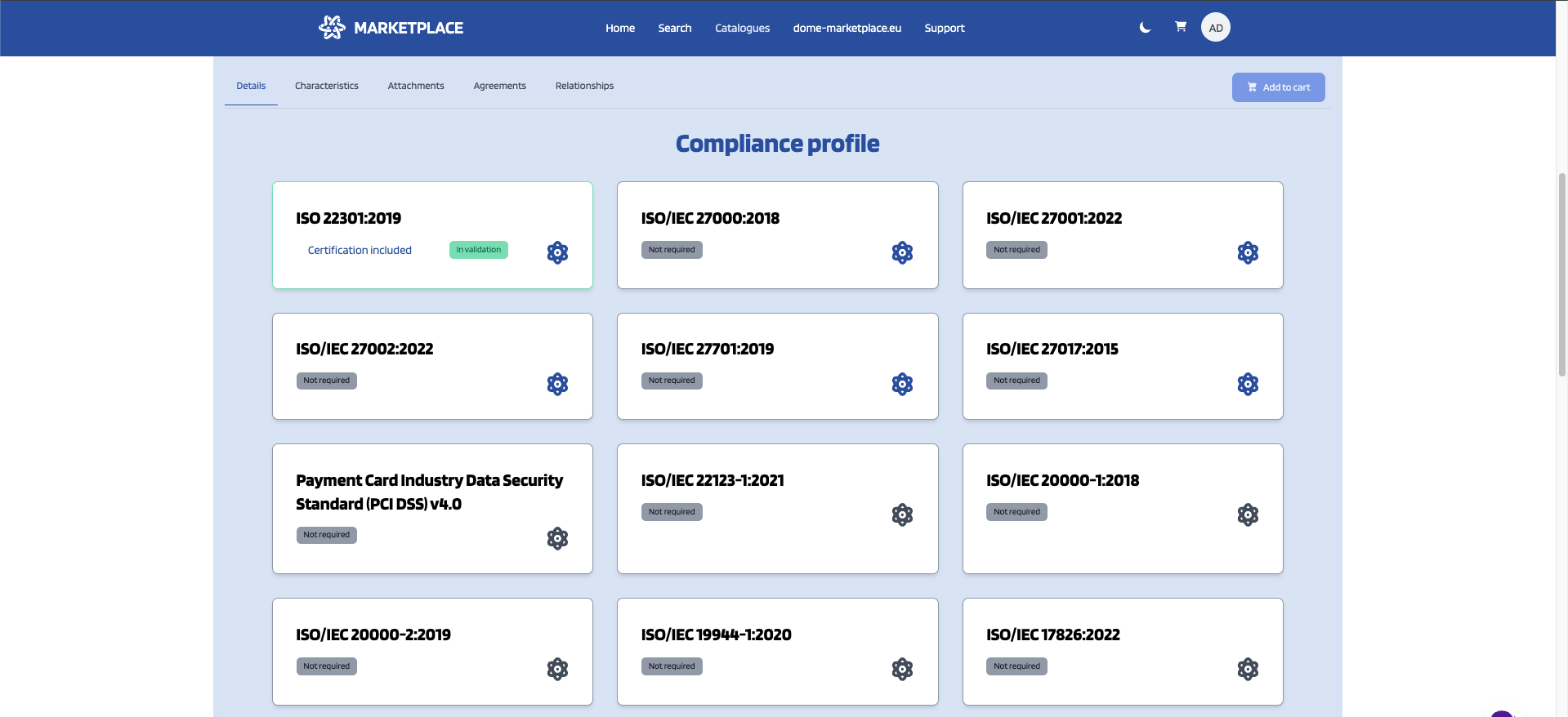Click Not required tag under ISO/IEC 20000-1:2018

click(x=1016, y=512)
